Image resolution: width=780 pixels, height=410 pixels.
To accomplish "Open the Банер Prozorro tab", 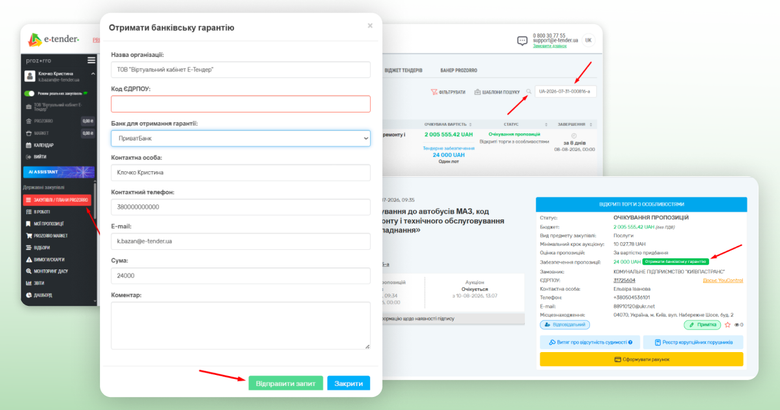I will point(459,71).
